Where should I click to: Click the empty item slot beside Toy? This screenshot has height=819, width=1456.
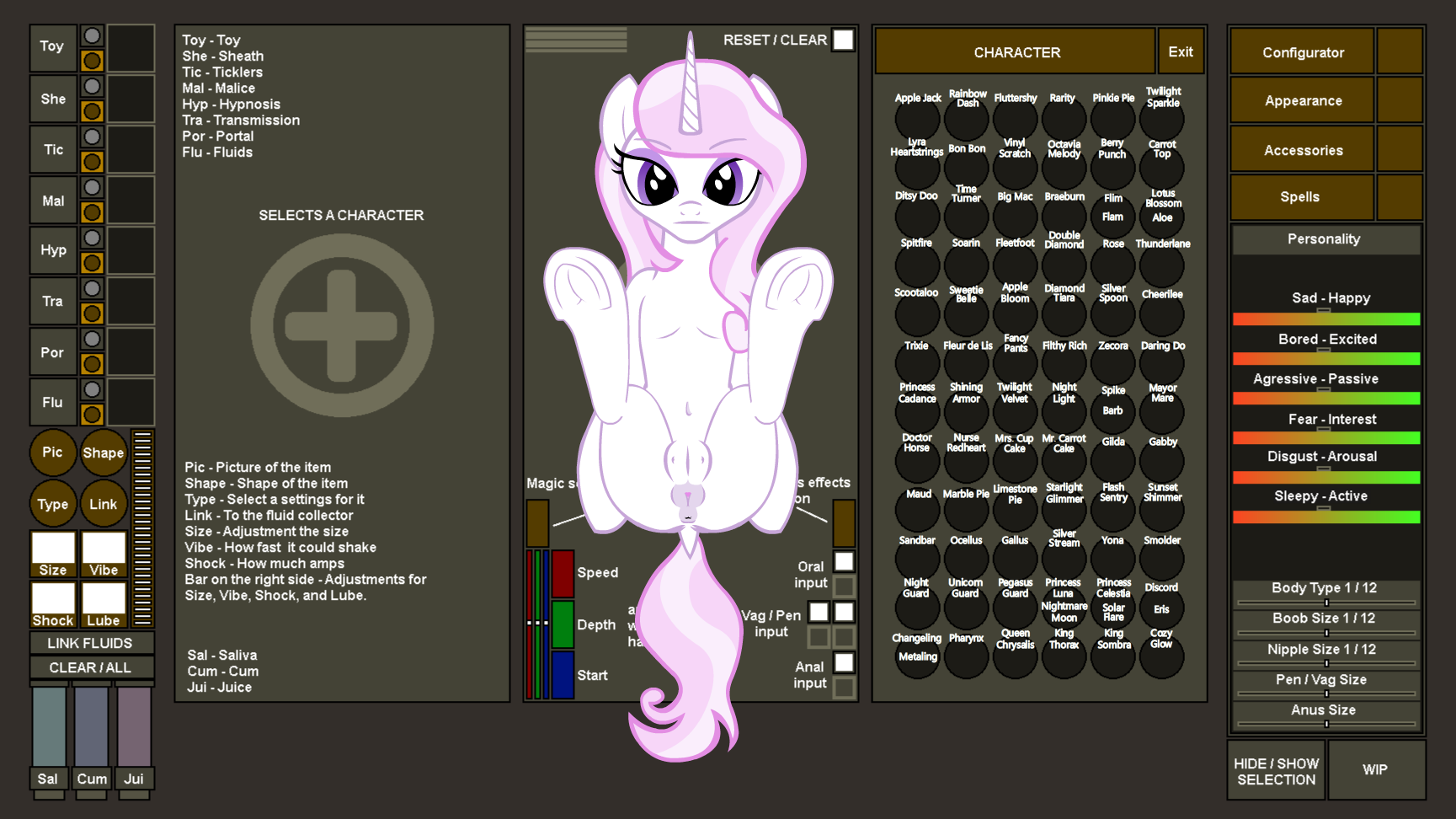(x=131, y=48)
